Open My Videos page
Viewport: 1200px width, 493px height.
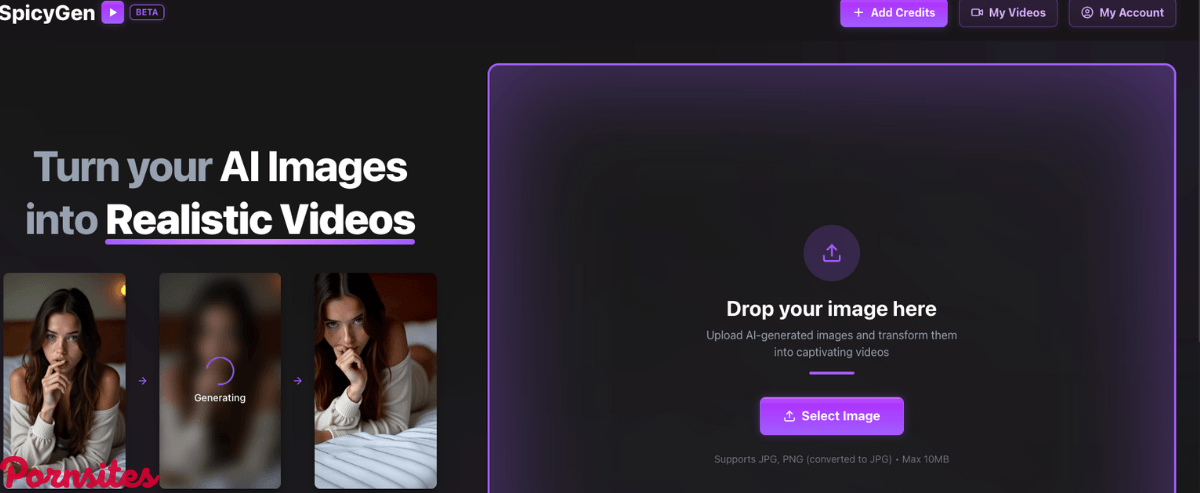coord(1008,13)
